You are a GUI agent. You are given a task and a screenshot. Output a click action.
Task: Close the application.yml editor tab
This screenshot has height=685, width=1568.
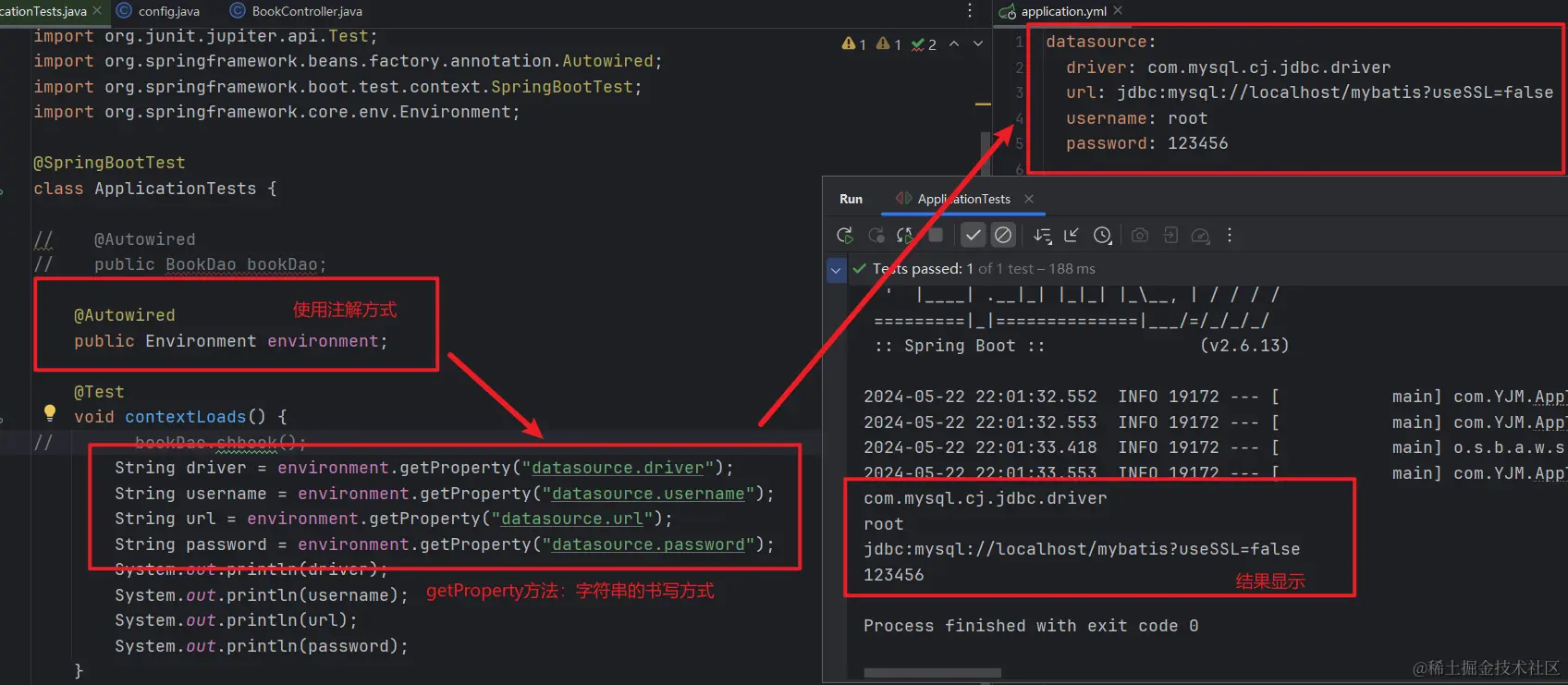pos(1118,10)
